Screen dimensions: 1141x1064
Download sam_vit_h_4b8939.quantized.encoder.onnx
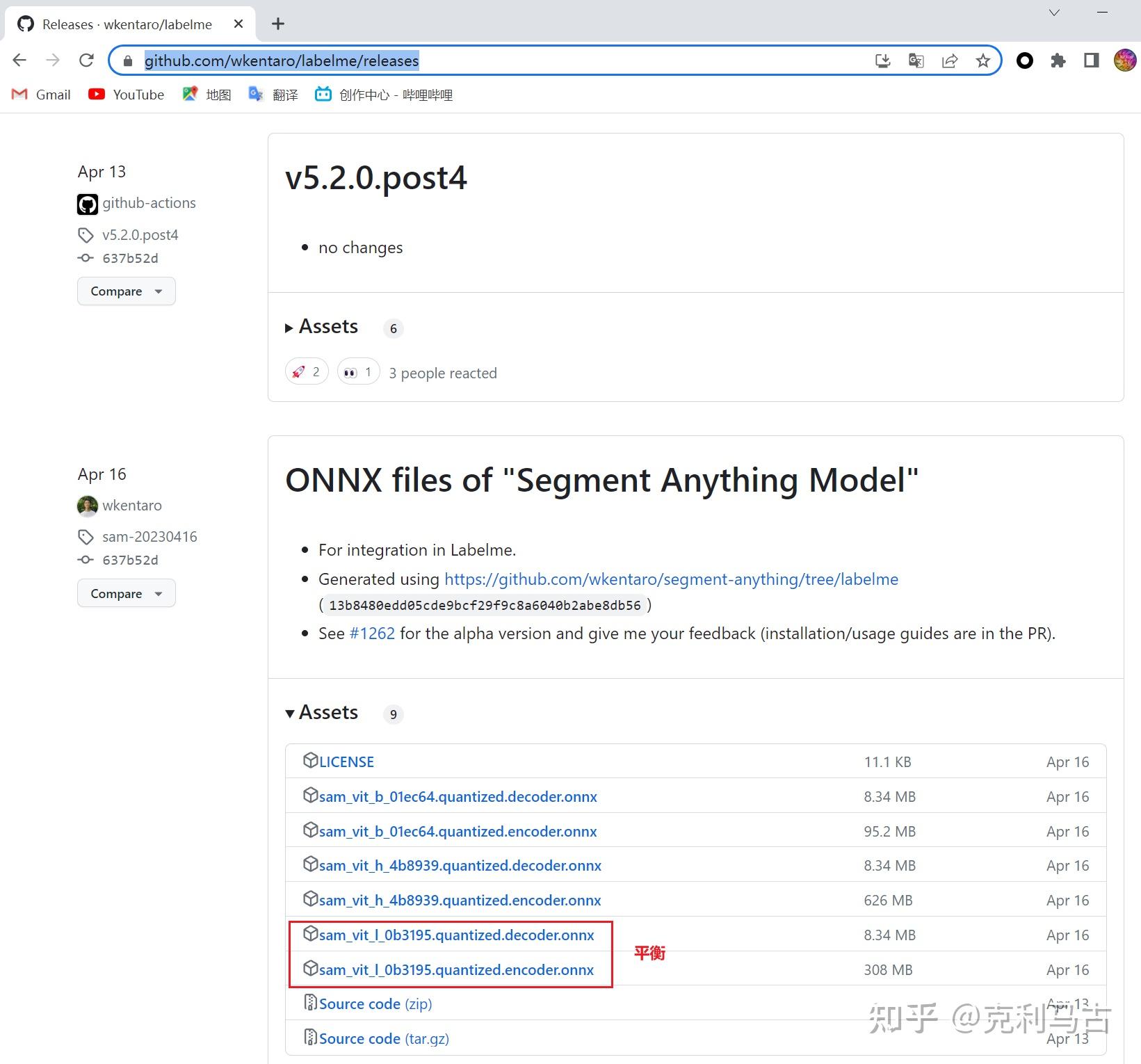459,900
